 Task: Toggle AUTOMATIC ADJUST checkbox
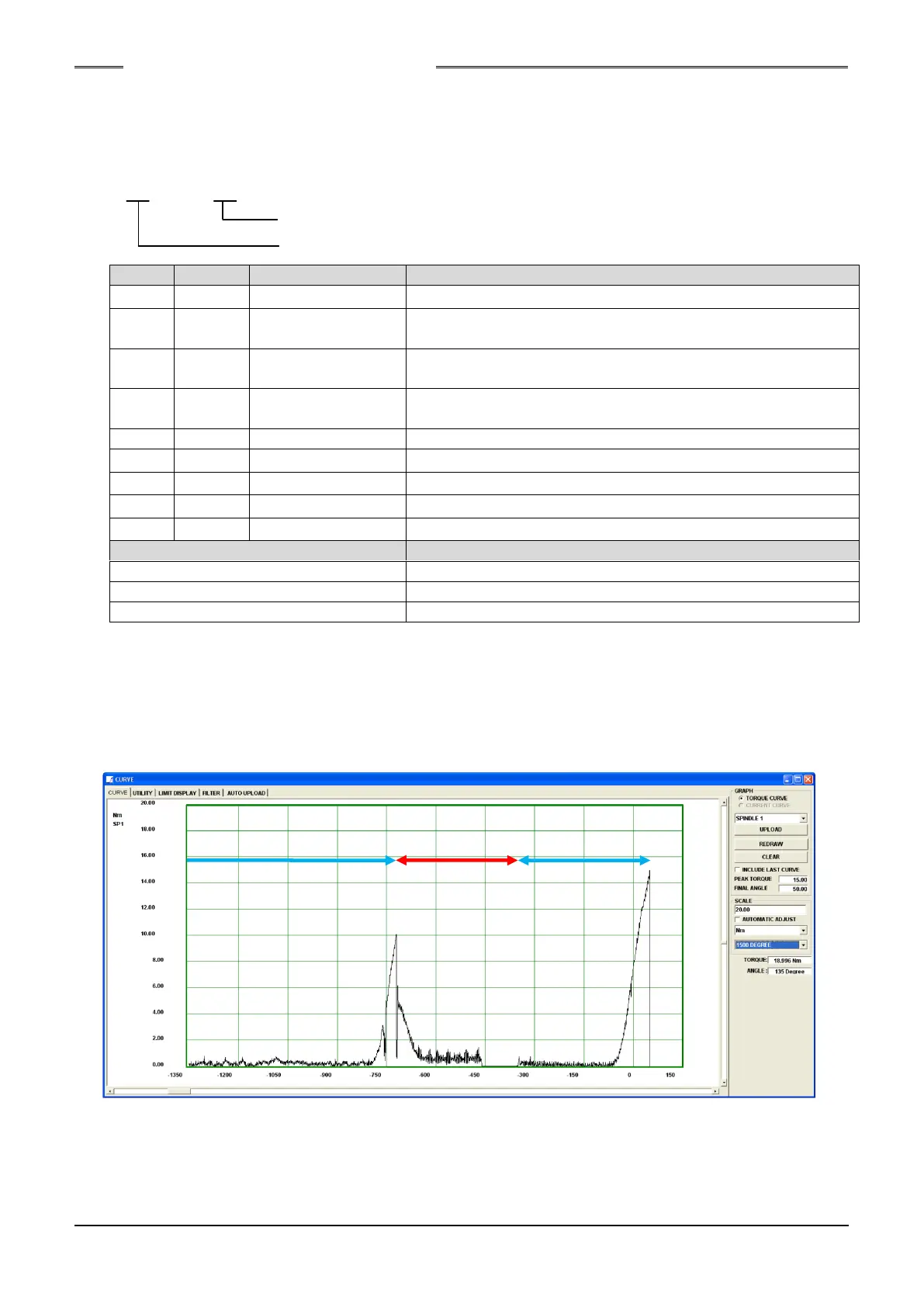click(x=737, y=920)
